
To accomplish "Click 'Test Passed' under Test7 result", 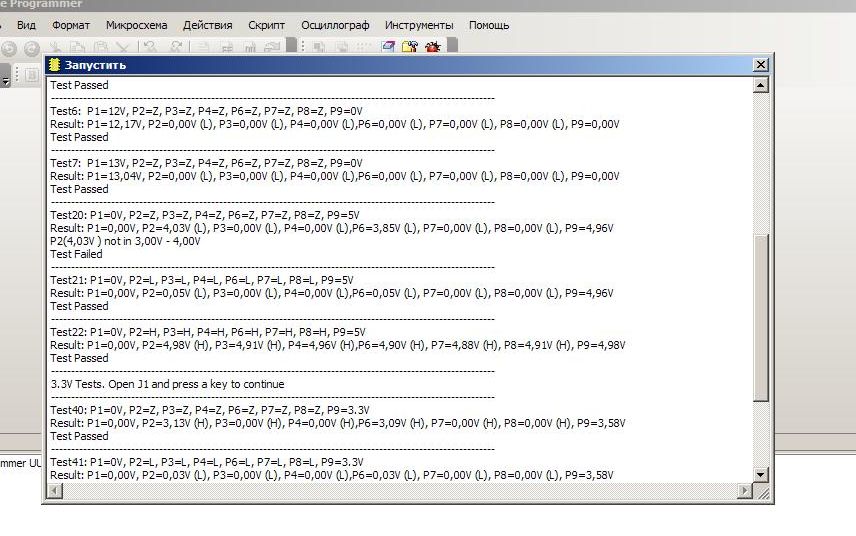I will pyautogui.click(x=79, y=189).
